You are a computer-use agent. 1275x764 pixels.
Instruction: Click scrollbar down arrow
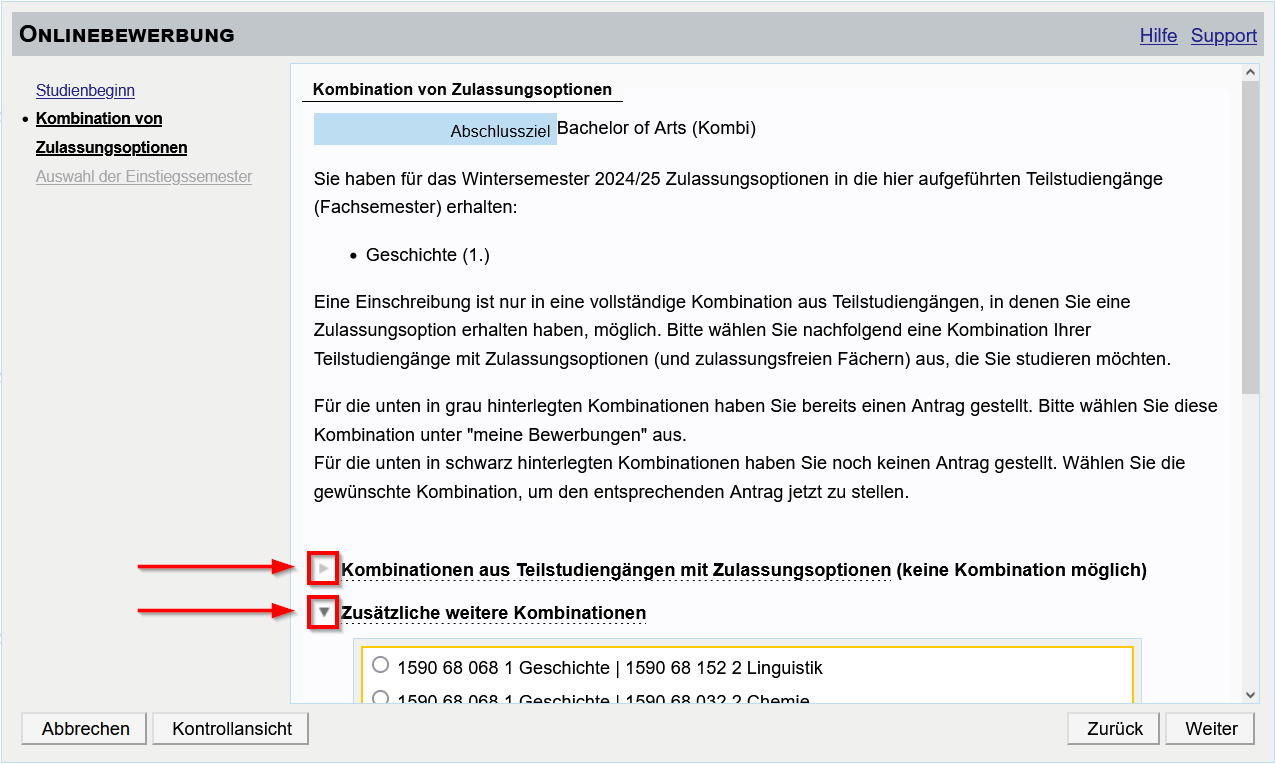1250,694
